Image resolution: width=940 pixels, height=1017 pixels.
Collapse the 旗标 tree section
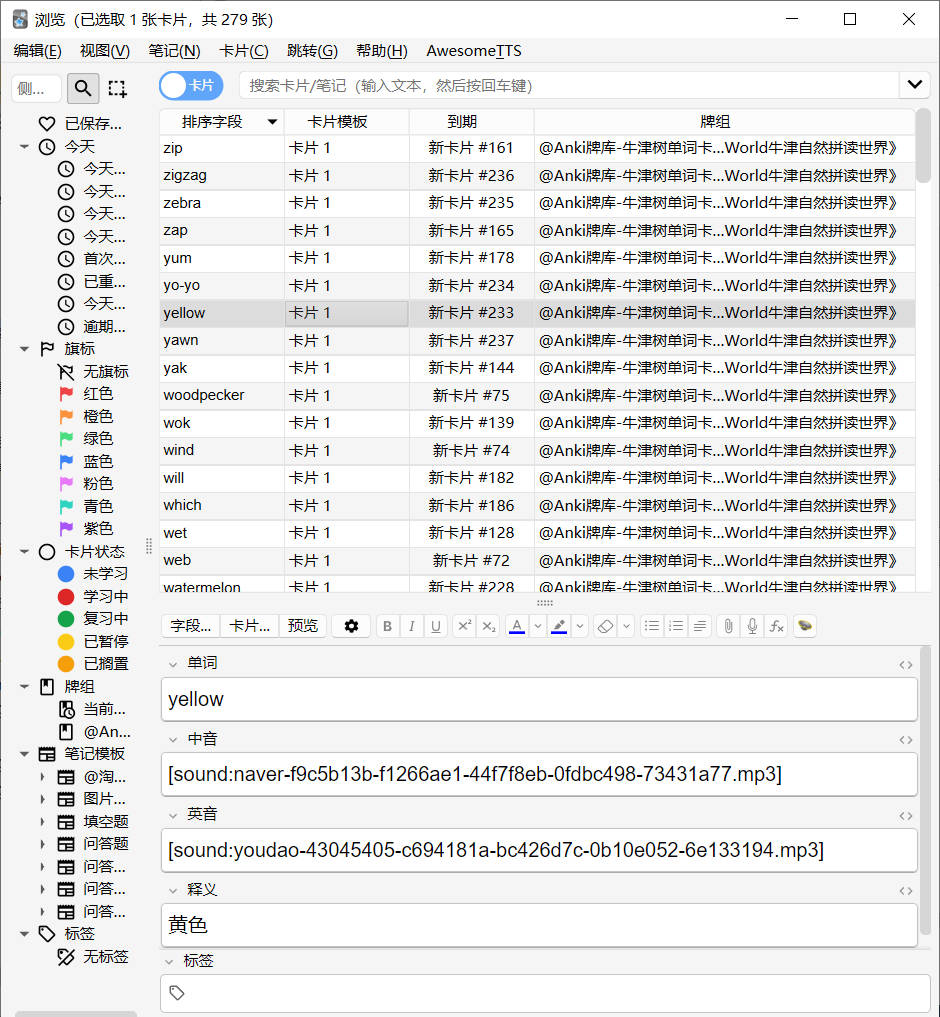(x=25, y=349)
